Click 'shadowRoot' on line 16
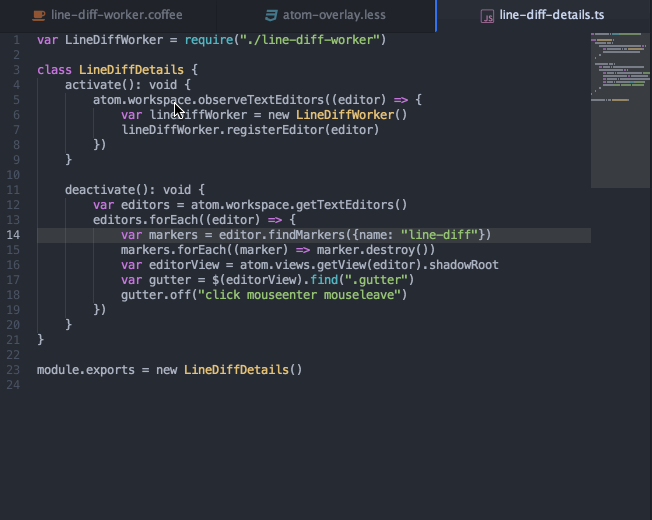This screenshot has height=520, width=652. coord(464,265)
